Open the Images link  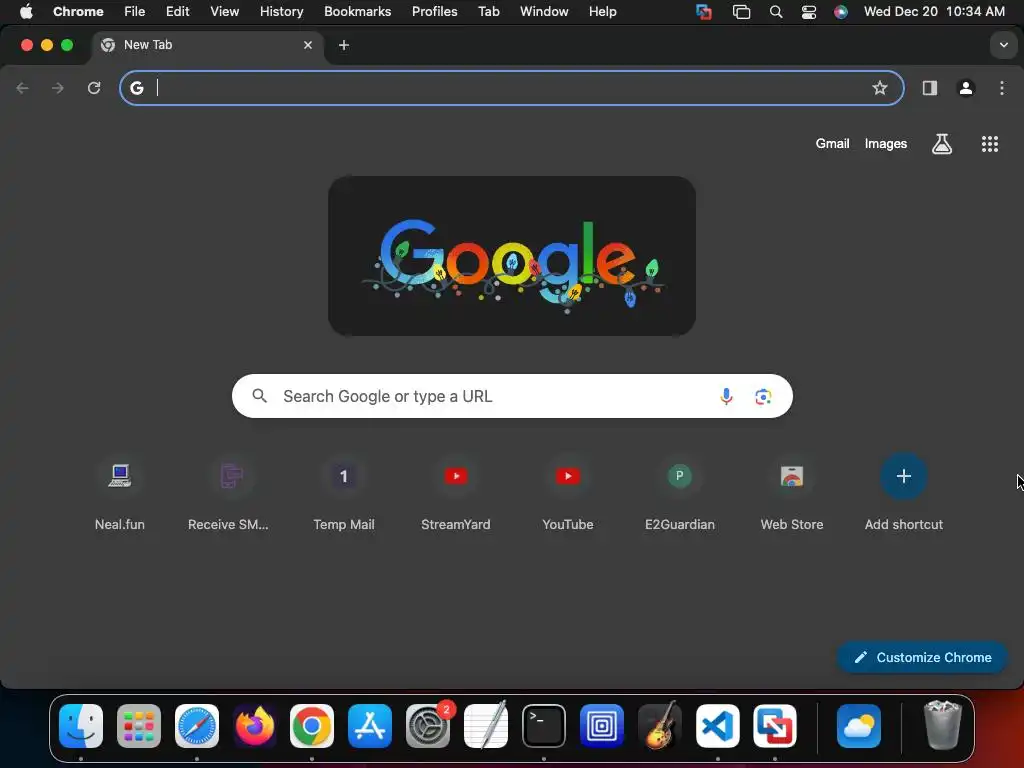point(886,144)
